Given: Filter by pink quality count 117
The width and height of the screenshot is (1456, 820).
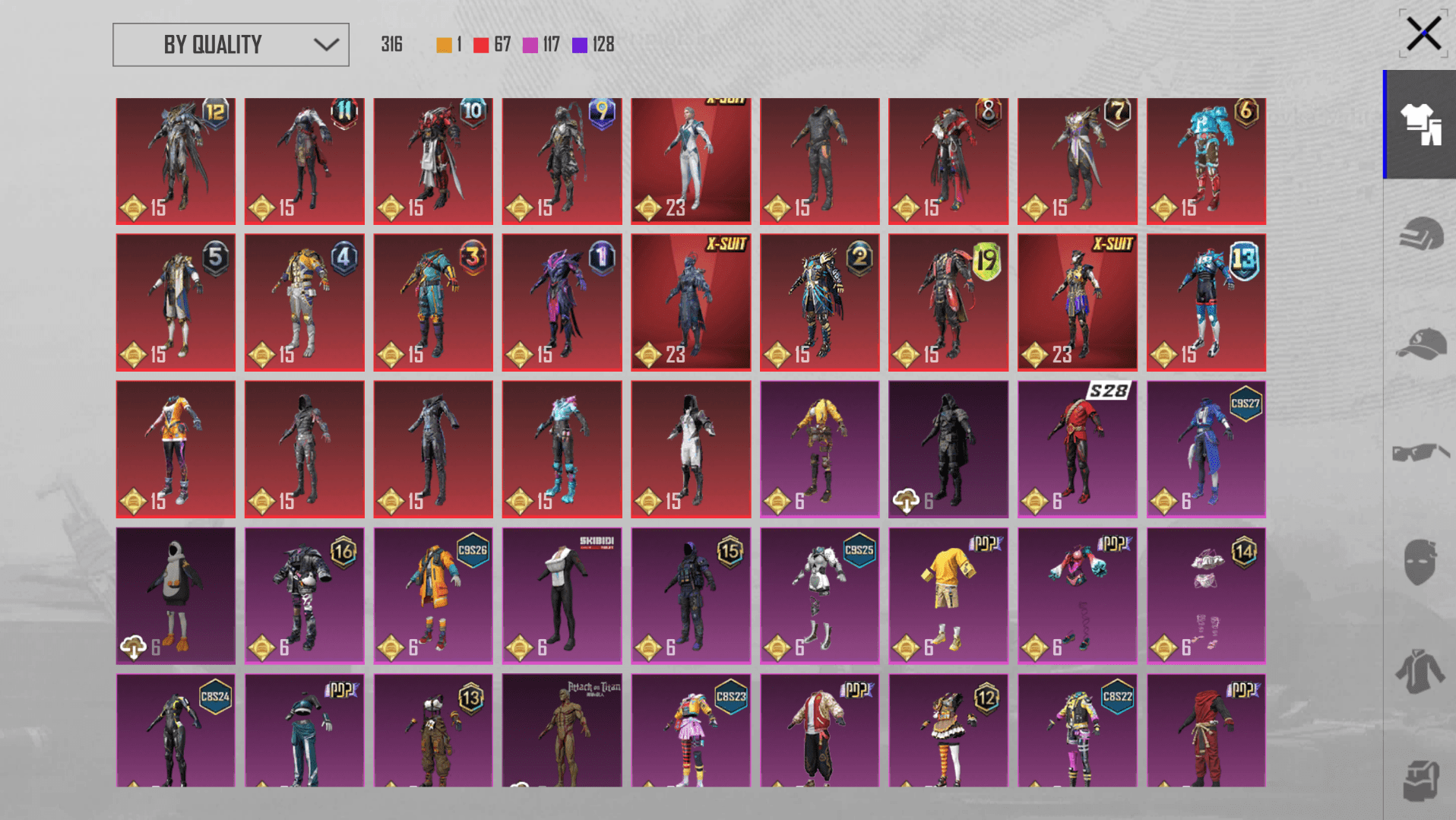Looking at the screenshot, I should (x=541, y=46).
